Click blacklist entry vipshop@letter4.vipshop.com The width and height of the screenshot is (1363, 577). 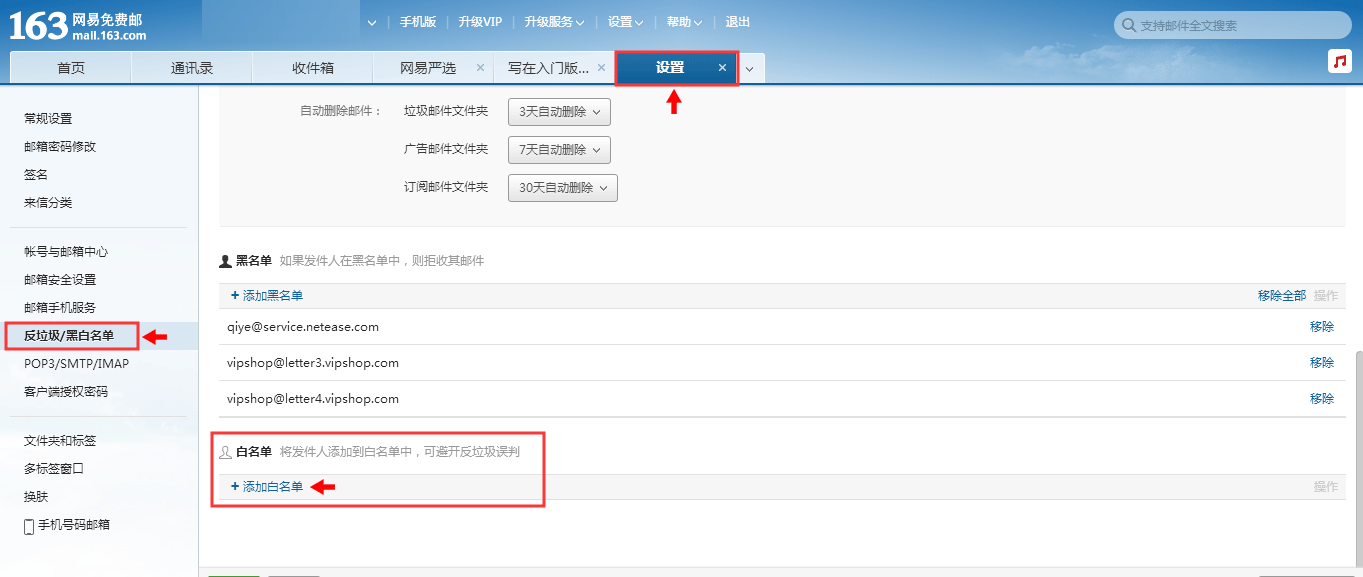click(x=313, y=399)
